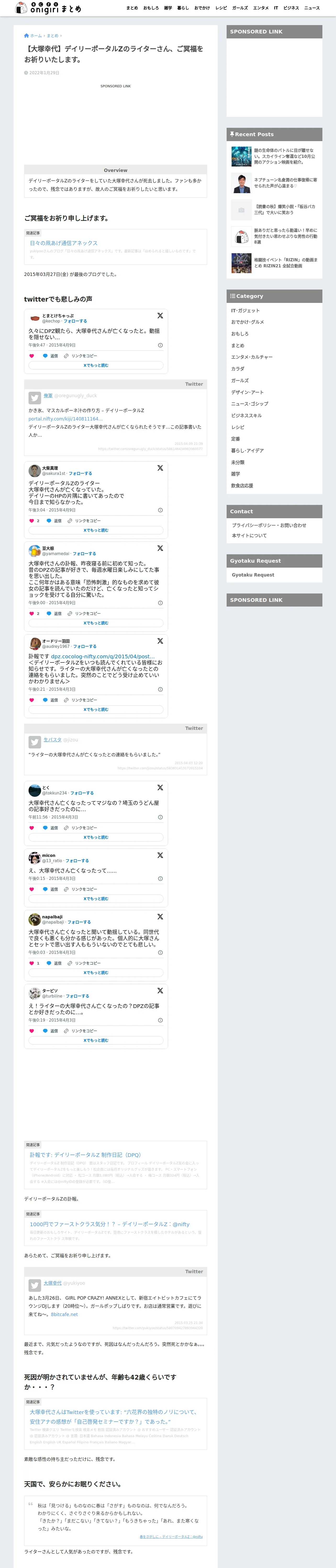Click the info icon on the オードリー羽田 tweet
The image size is (336, 1568).
pyautogui.click(x=160, y=689)
